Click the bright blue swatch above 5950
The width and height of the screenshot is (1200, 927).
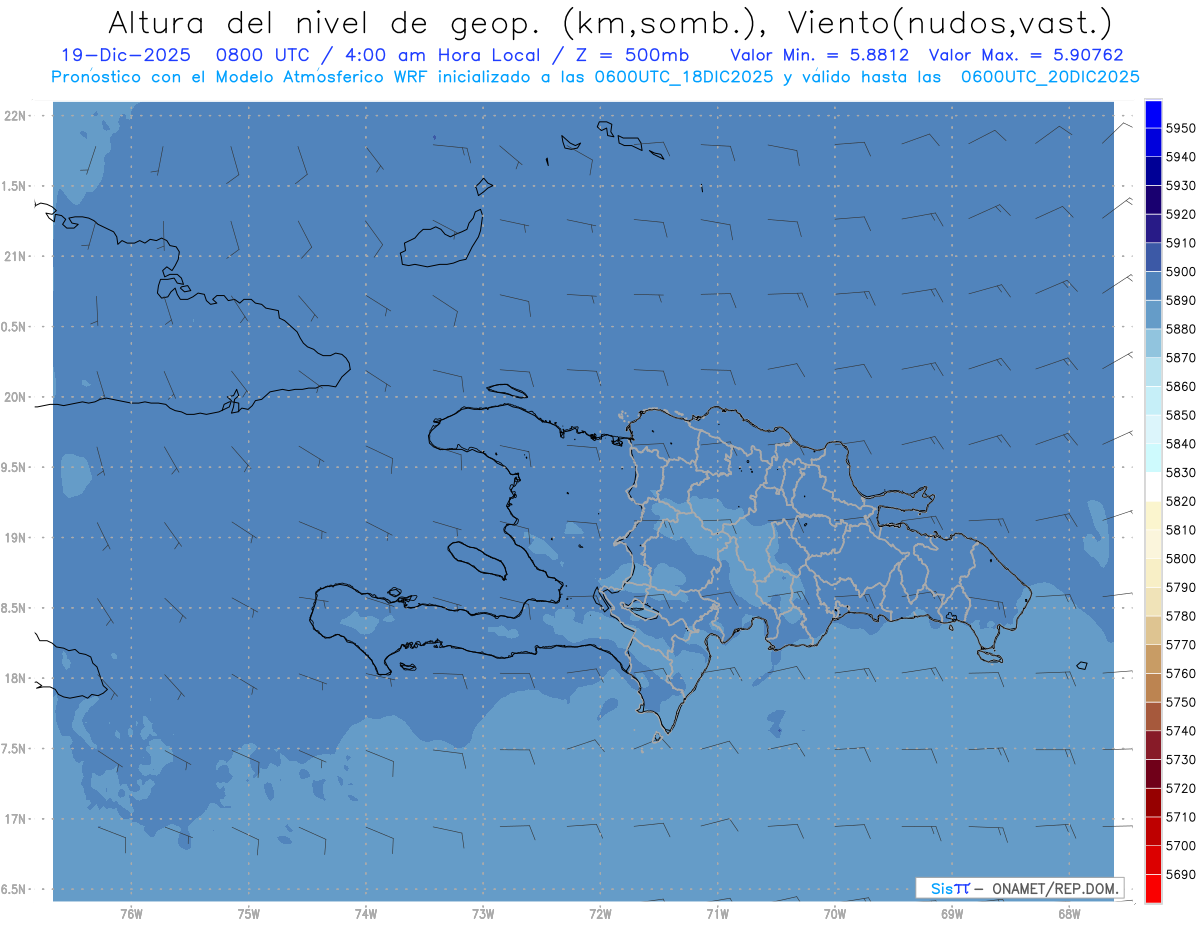coord(1153,114)
